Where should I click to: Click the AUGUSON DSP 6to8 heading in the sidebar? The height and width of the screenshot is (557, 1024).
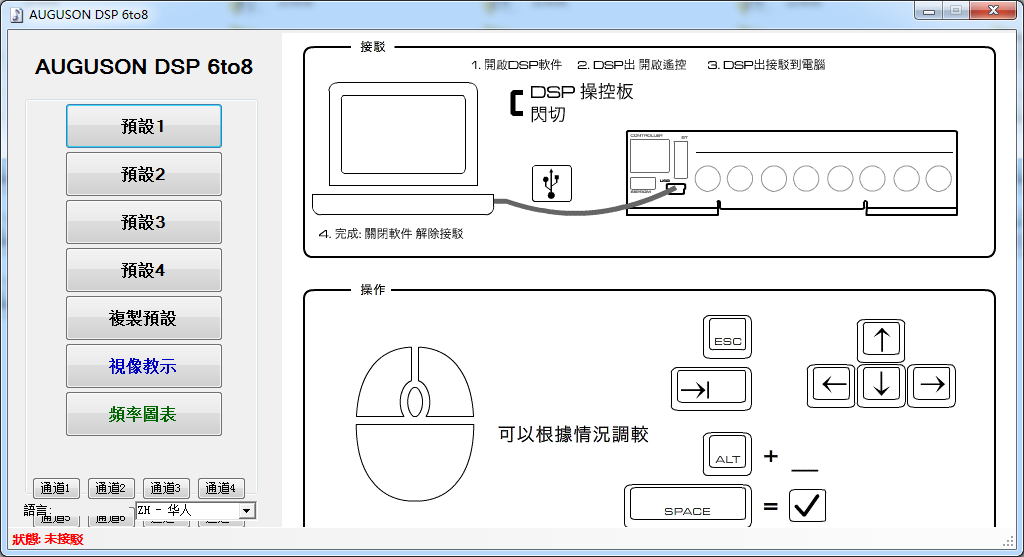144,67
